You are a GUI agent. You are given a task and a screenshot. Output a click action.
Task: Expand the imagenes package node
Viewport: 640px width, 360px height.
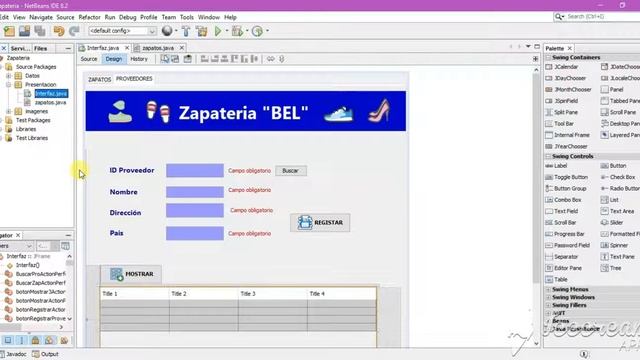click(9, 111)
